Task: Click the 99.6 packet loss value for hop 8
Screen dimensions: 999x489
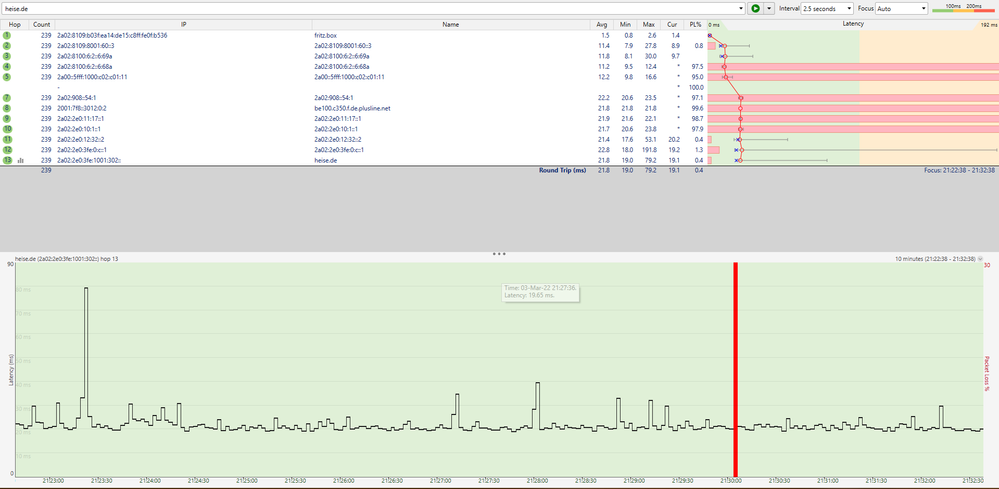Action: pos(697,108)
